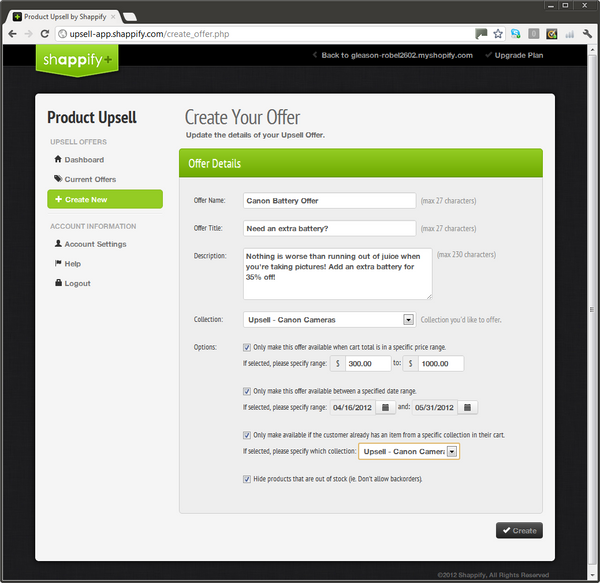Toggle the cart price range checkbox
This screenshot has width=600, height=583.
click(x=247, y=347)
